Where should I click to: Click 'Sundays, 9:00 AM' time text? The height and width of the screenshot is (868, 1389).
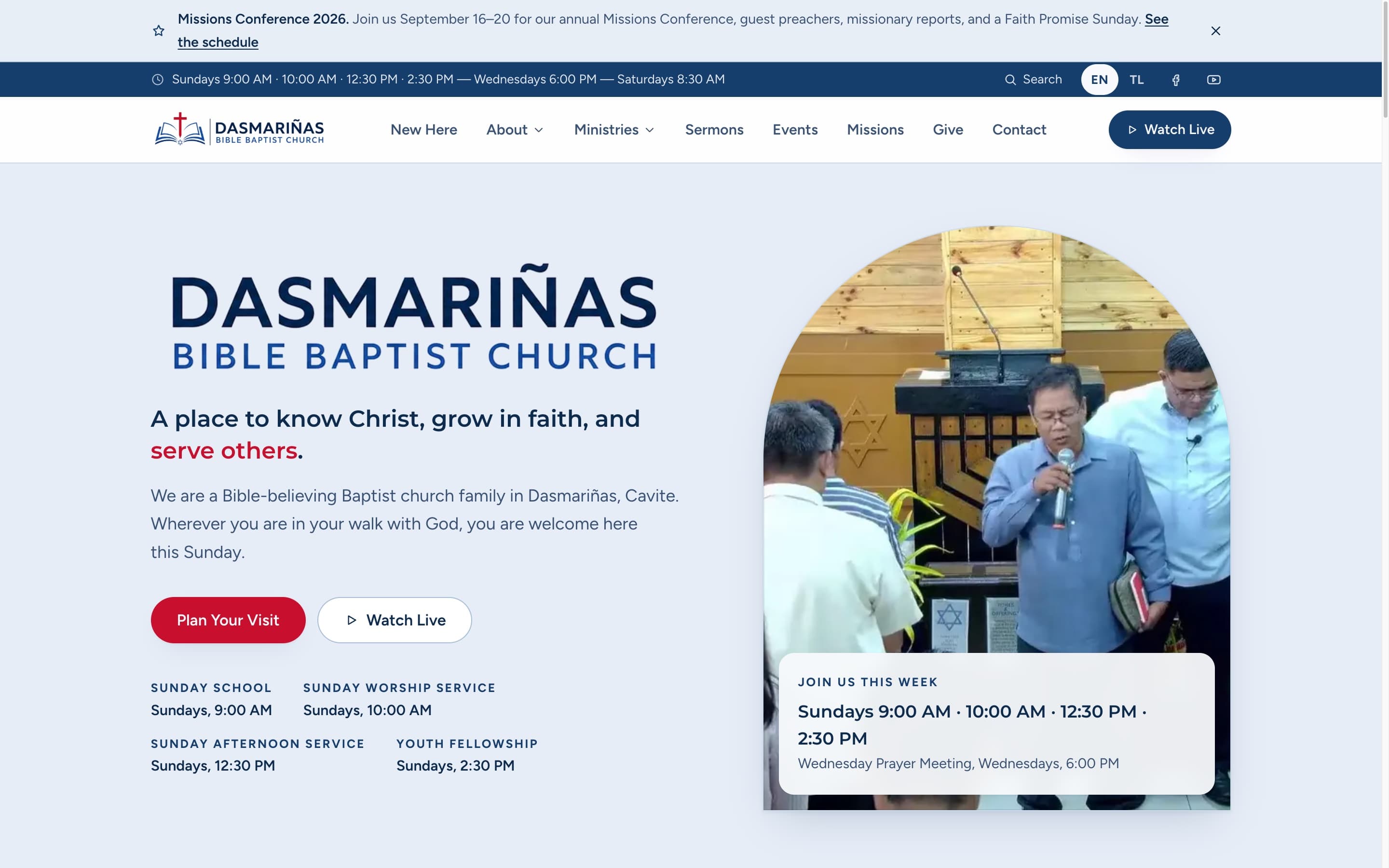tap(211, 710)
